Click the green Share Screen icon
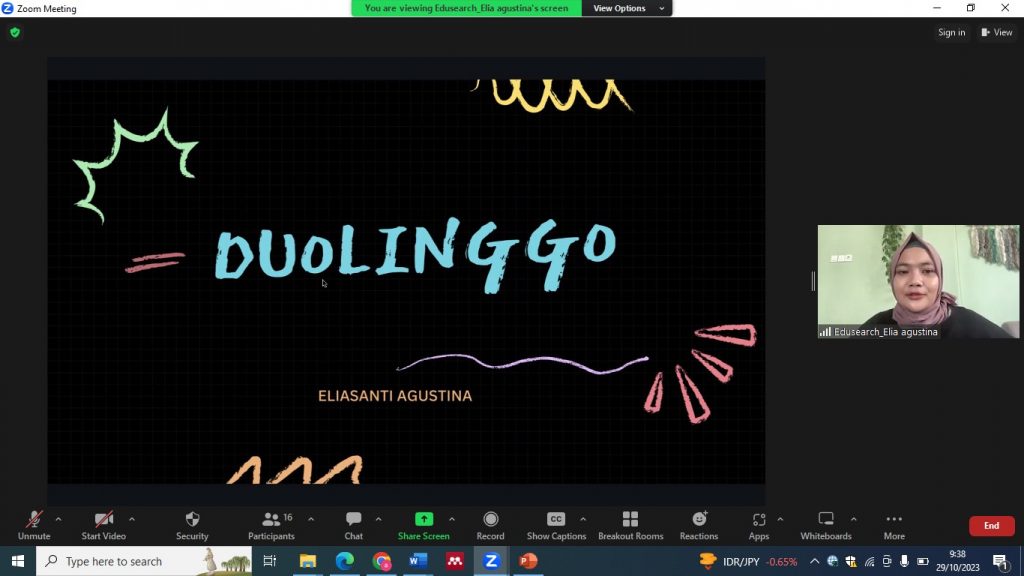Screen dimensions: 1024x576 click(x=423, y=520)
